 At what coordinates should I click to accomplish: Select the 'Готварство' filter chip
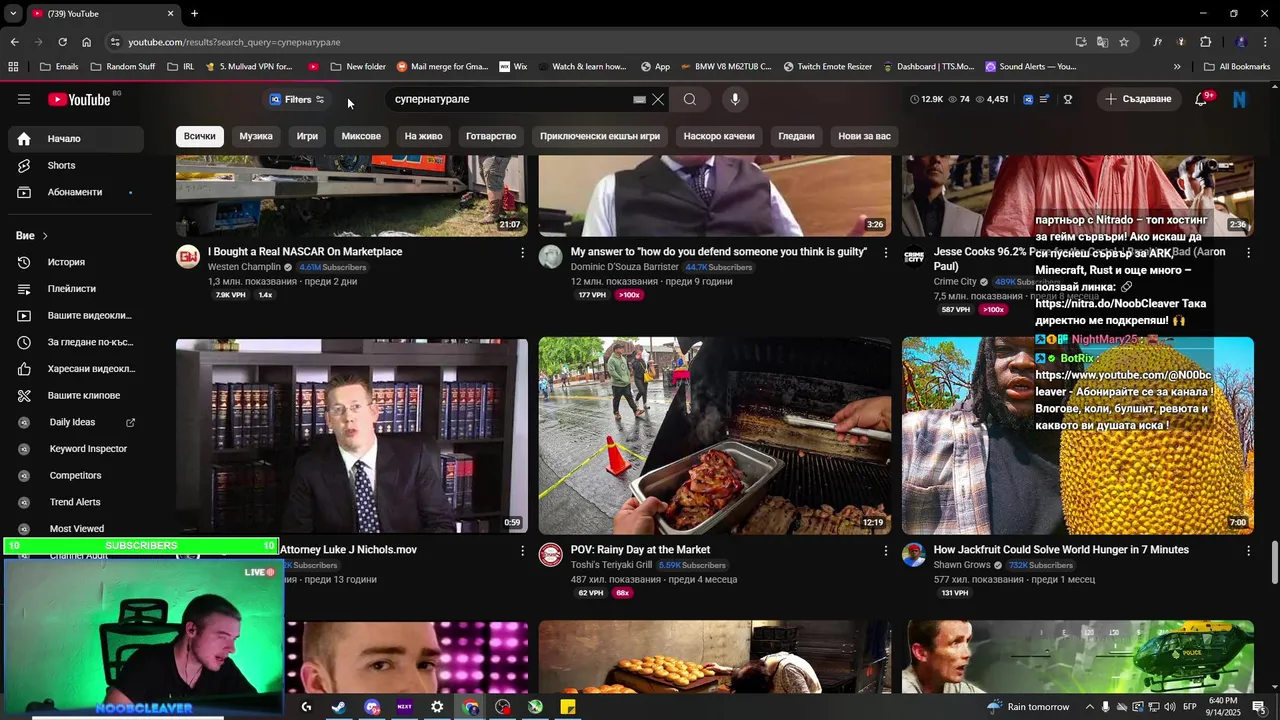click(491, 136)
